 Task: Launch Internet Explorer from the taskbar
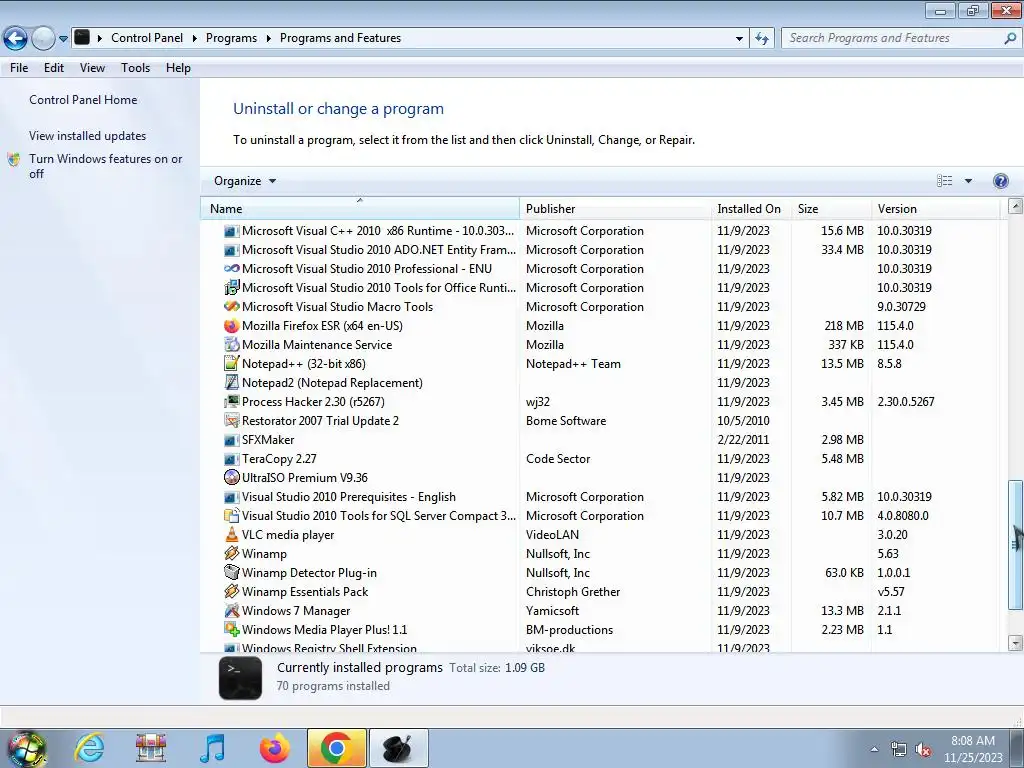pyautogui.click(x=89, y=748)
